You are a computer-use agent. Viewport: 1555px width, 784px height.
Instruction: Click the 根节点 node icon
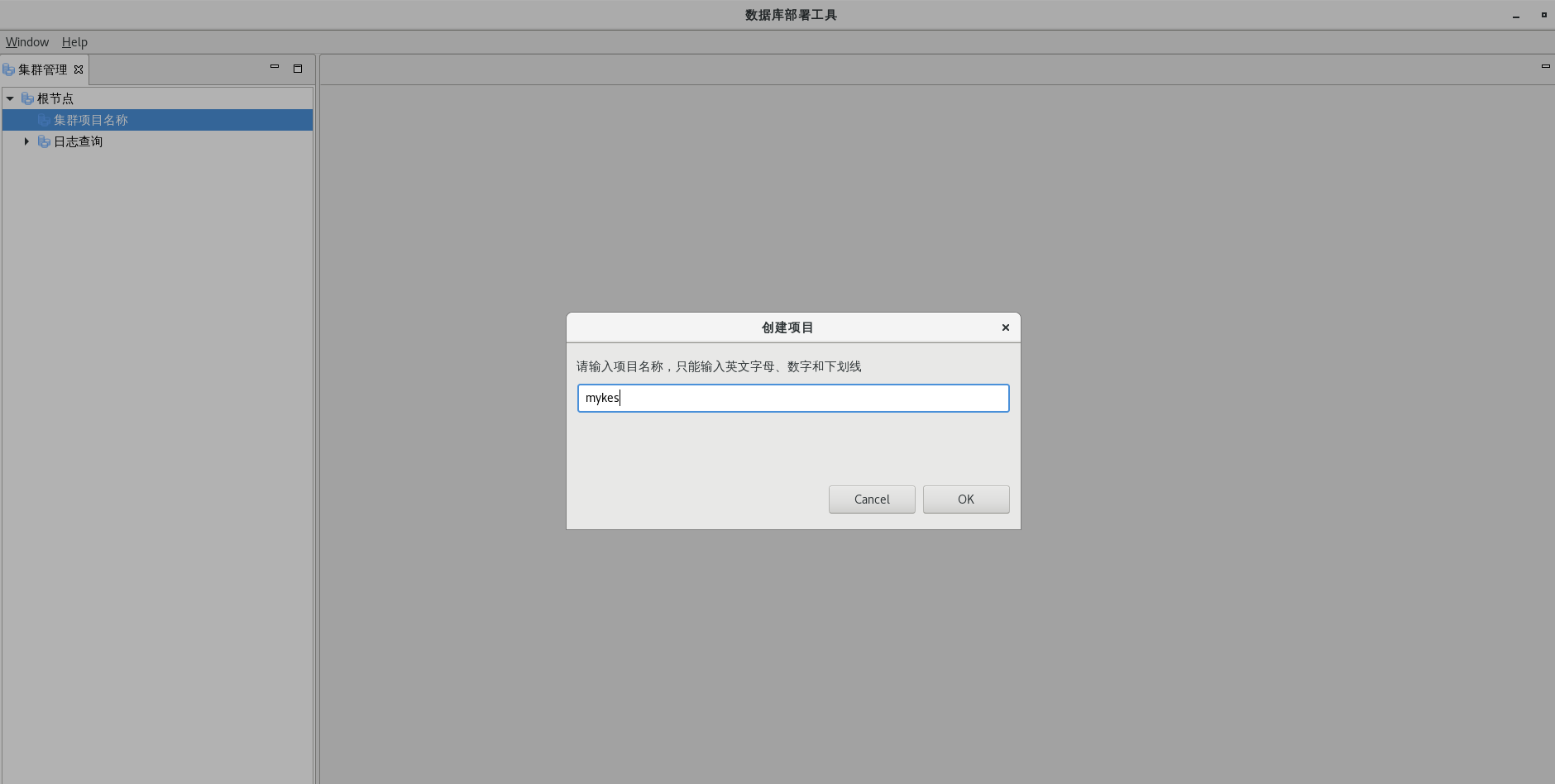pos(27,98)
